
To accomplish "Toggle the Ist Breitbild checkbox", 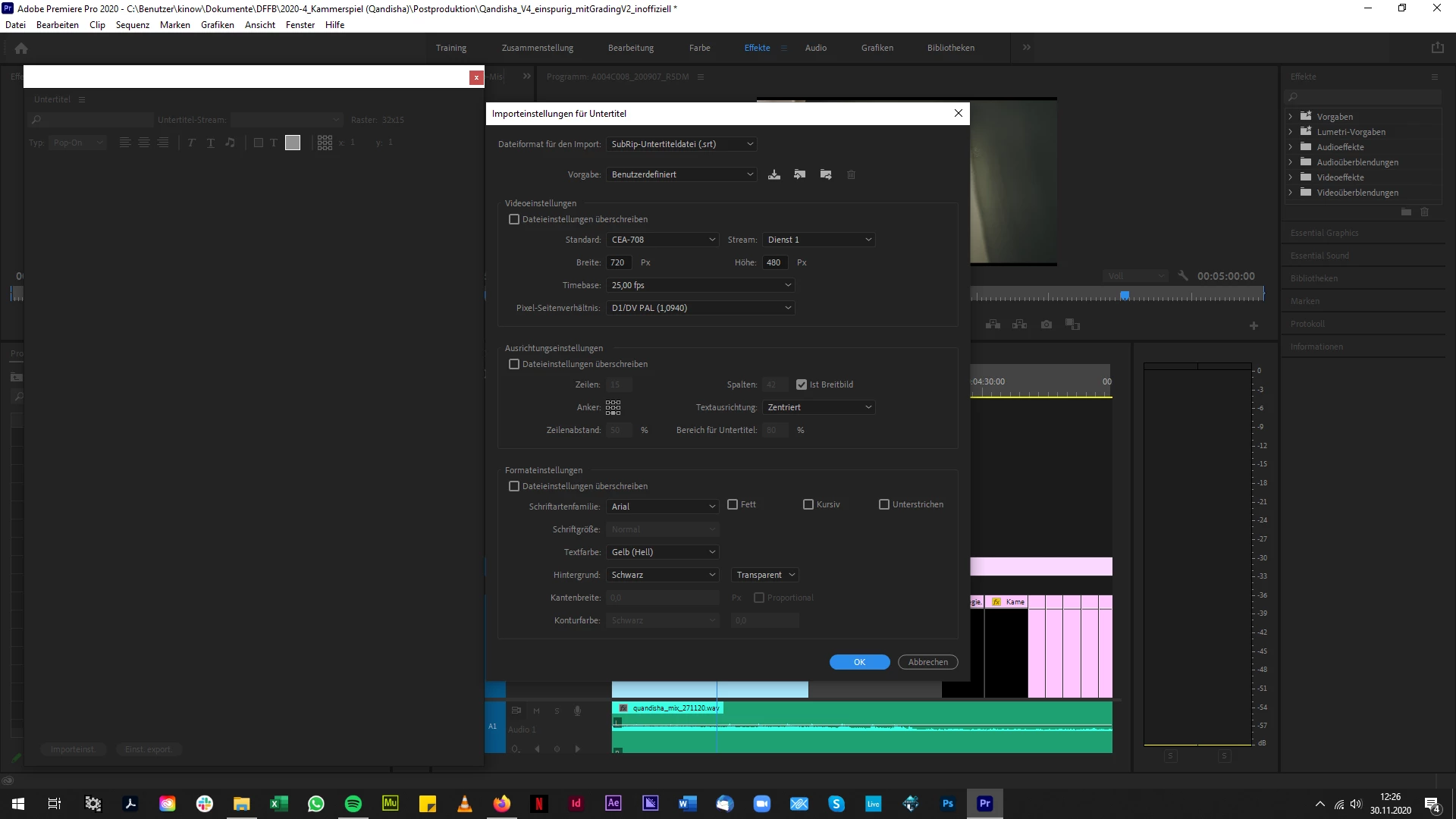I will click(x=802, y=384).
